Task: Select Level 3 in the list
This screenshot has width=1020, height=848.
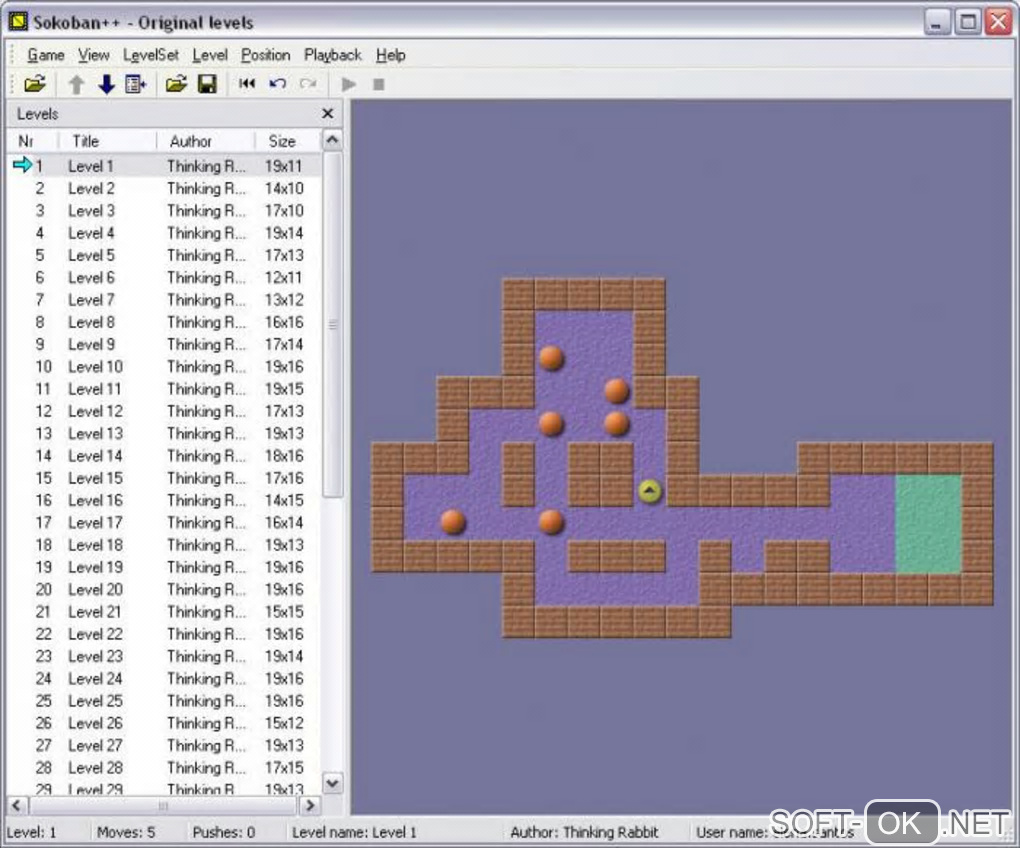Action: point(165,211)
